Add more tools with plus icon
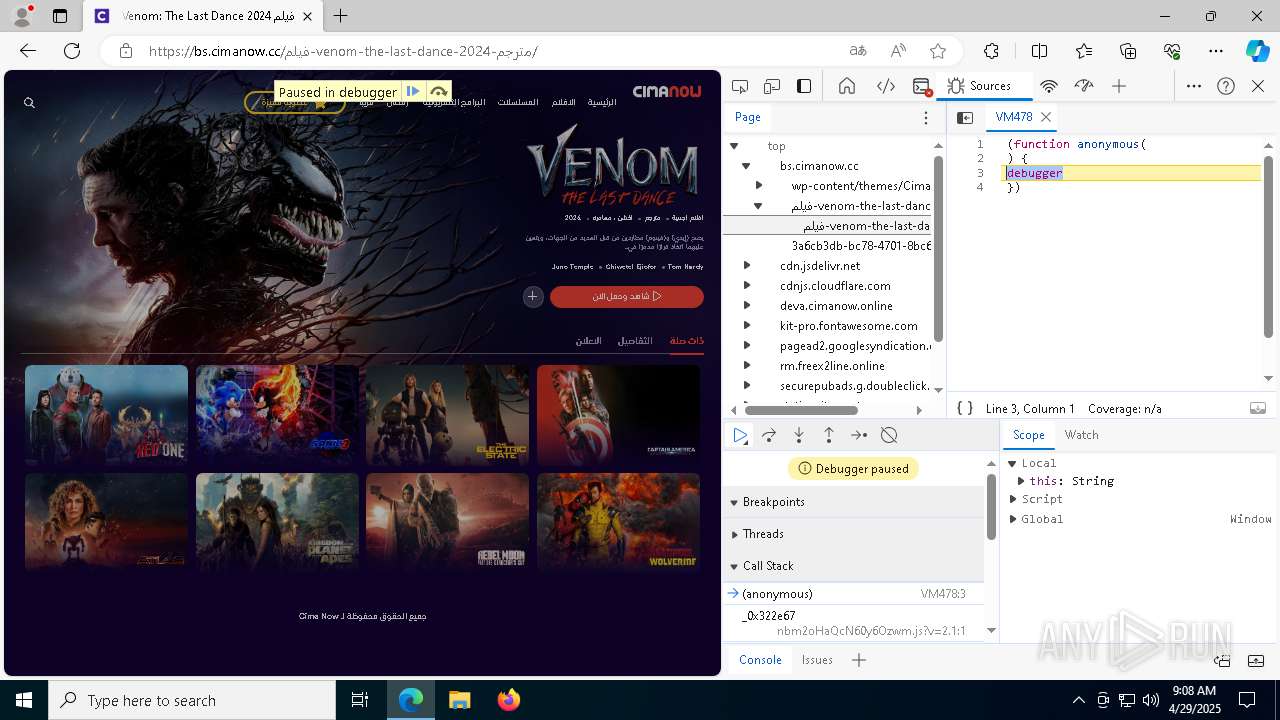 pos(1119,86)
